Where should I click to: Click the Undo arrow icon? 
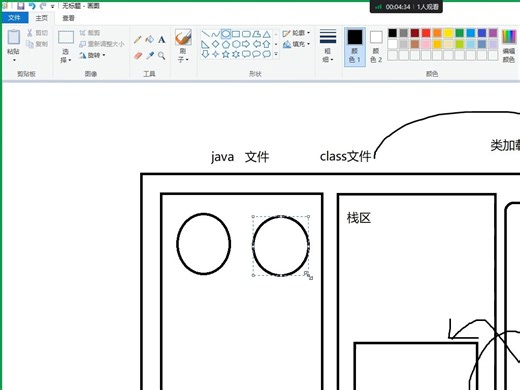[x=32, y=6]
